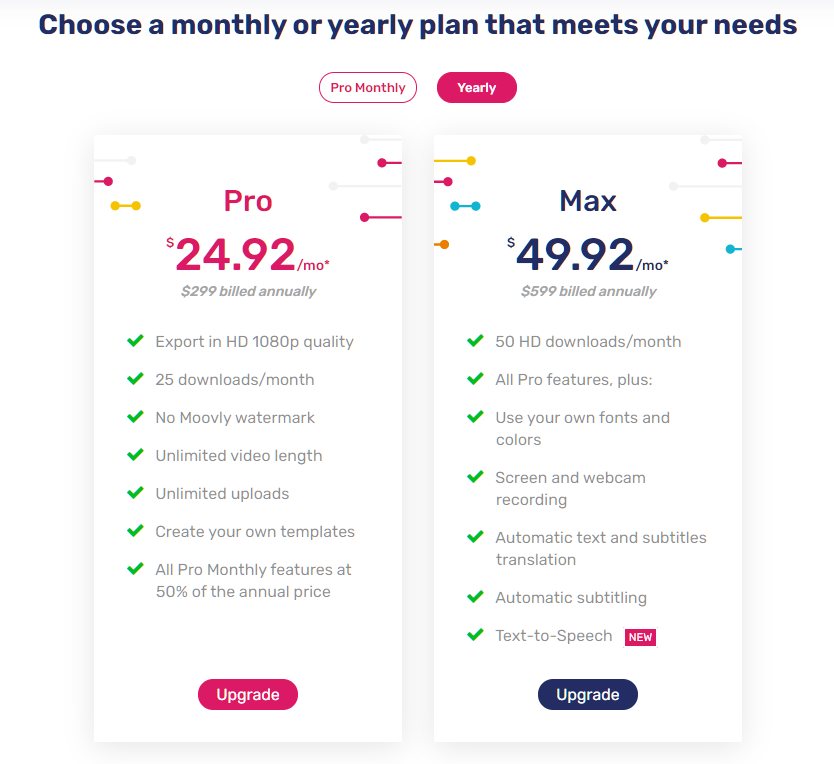This screenshot has height=764, width=834.
Task: Click the Pro plan title
Action: pos(248,201)
